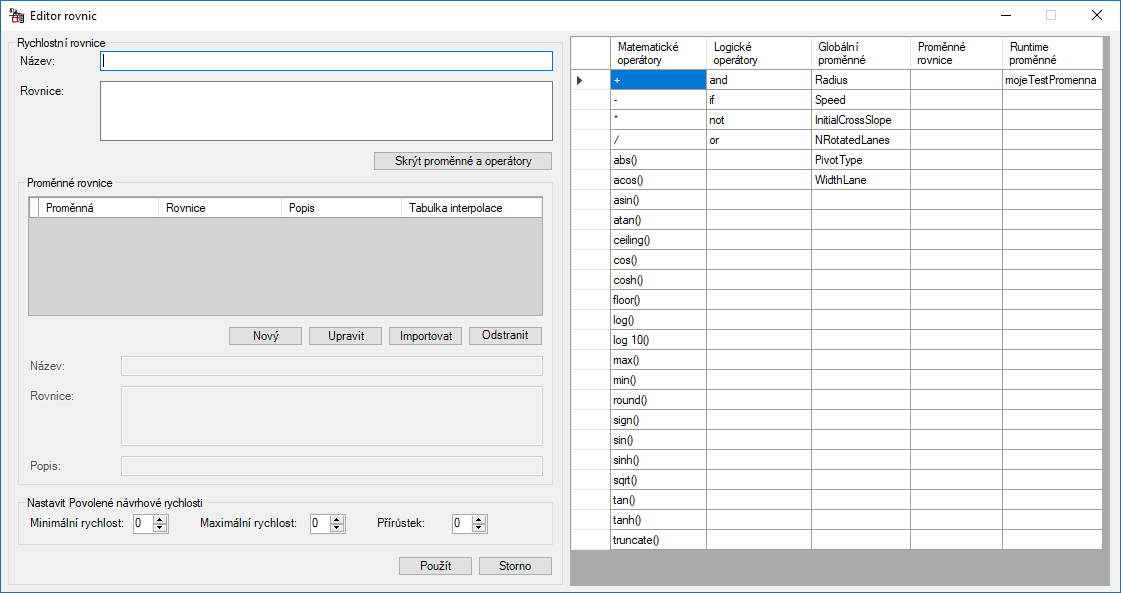Viewport: 1121px width, 593px height.
Task: Click the Rovnice column header in variables table
Action: (x=220, y=208)
